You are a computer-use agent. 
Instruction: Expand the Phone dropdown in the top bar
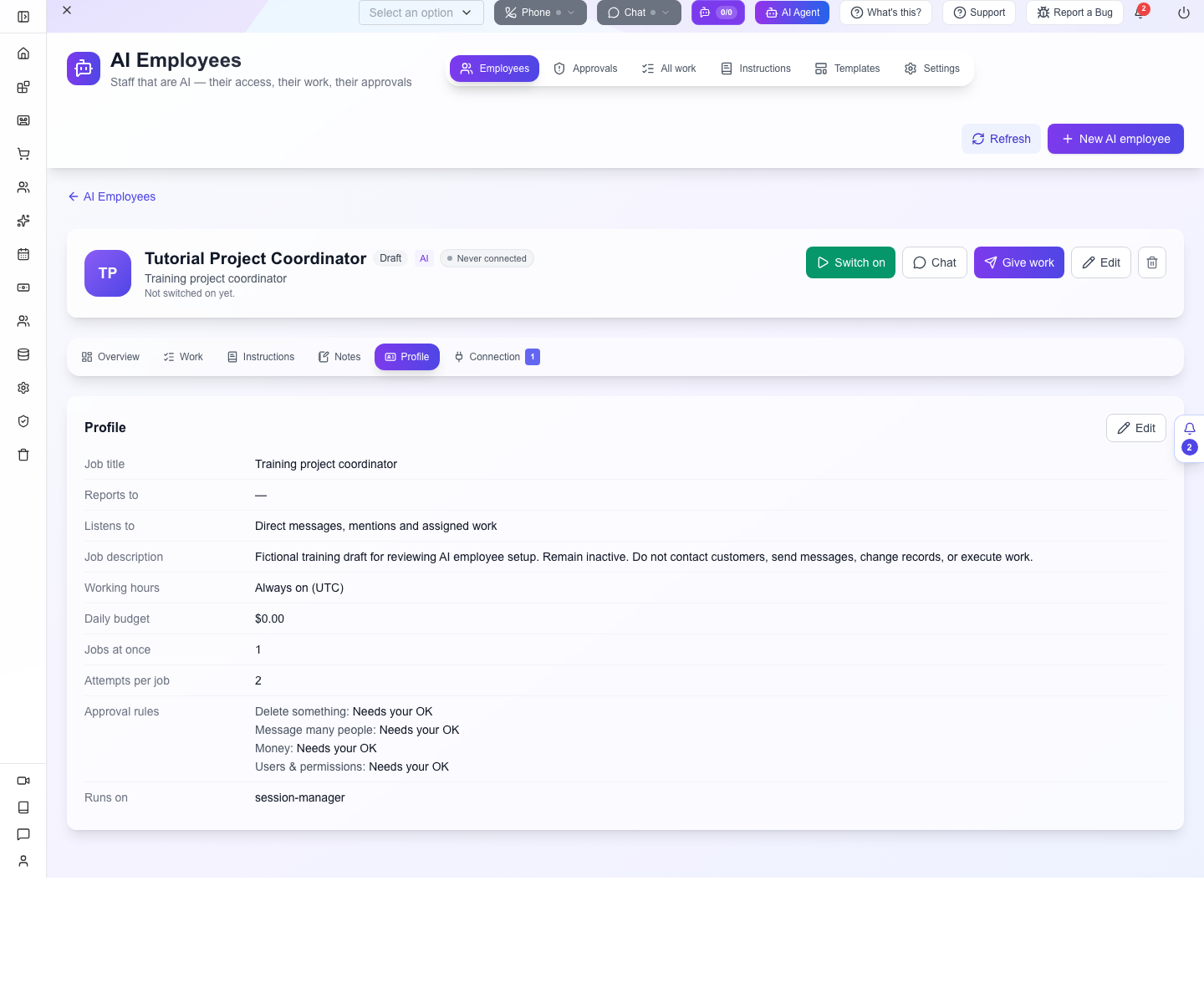(540, 13)
